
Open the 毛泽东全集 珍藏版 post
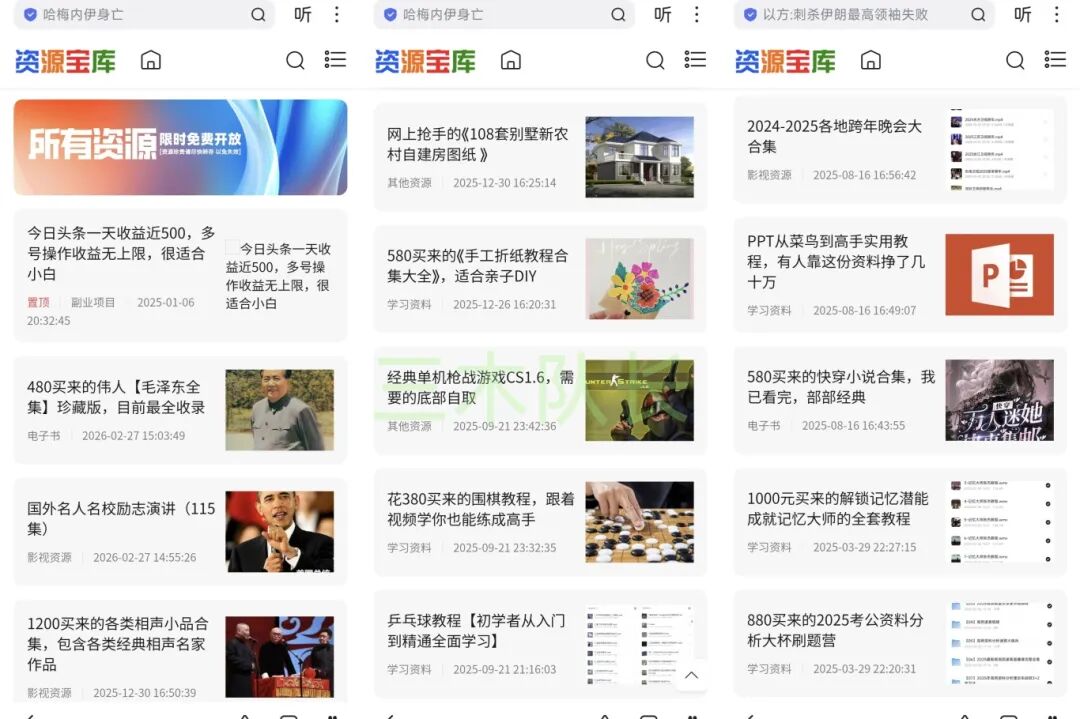coord(116,397)
